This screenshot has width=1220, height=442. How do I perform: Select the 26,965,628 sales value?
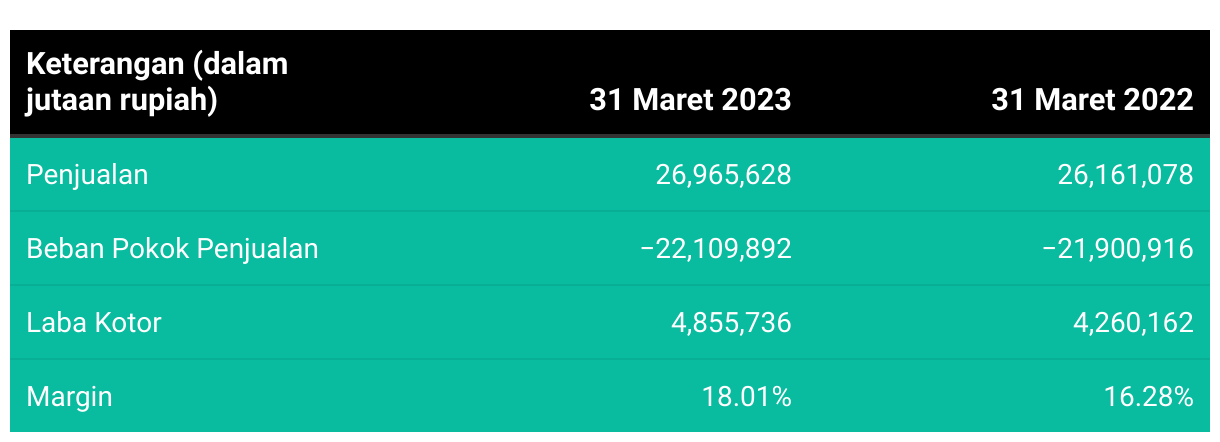point(724,175)
